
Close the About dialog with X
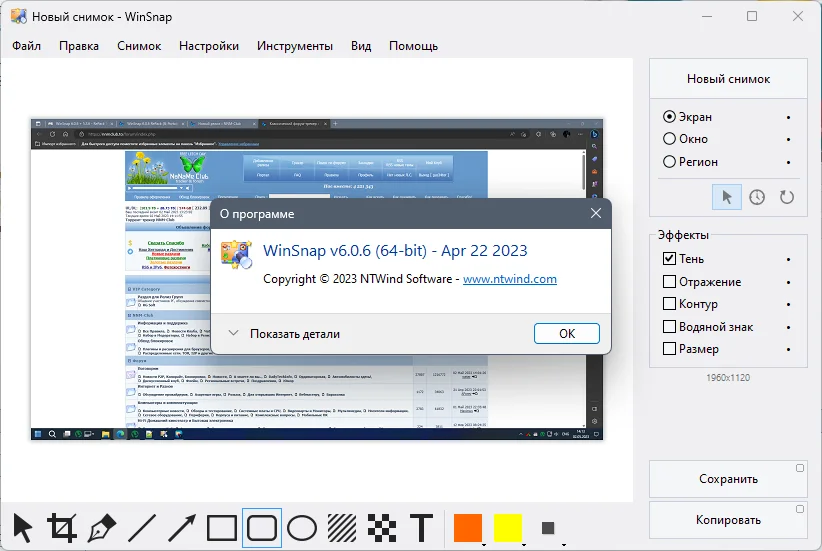click(596, 213)
